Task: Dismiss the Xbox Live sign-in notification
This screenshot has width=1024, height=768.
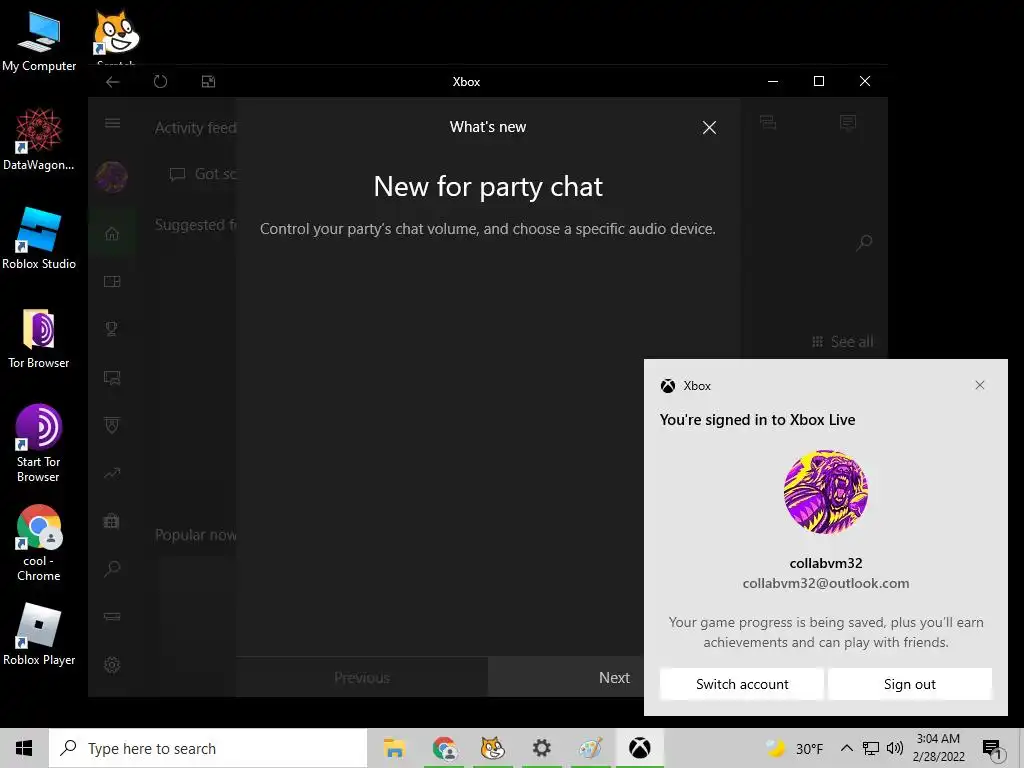Action: pos(980,385)
